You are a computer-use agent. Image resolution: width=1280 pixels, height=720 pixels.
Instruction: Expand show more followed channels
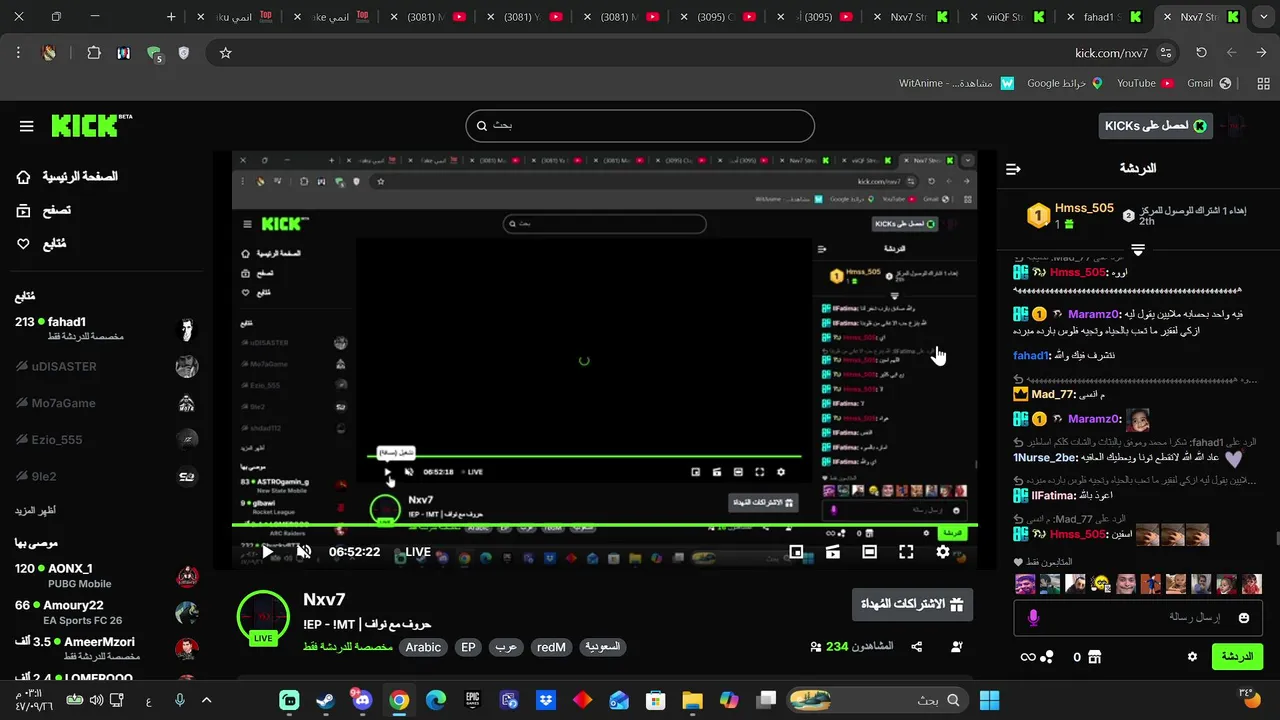click(35, 511)
